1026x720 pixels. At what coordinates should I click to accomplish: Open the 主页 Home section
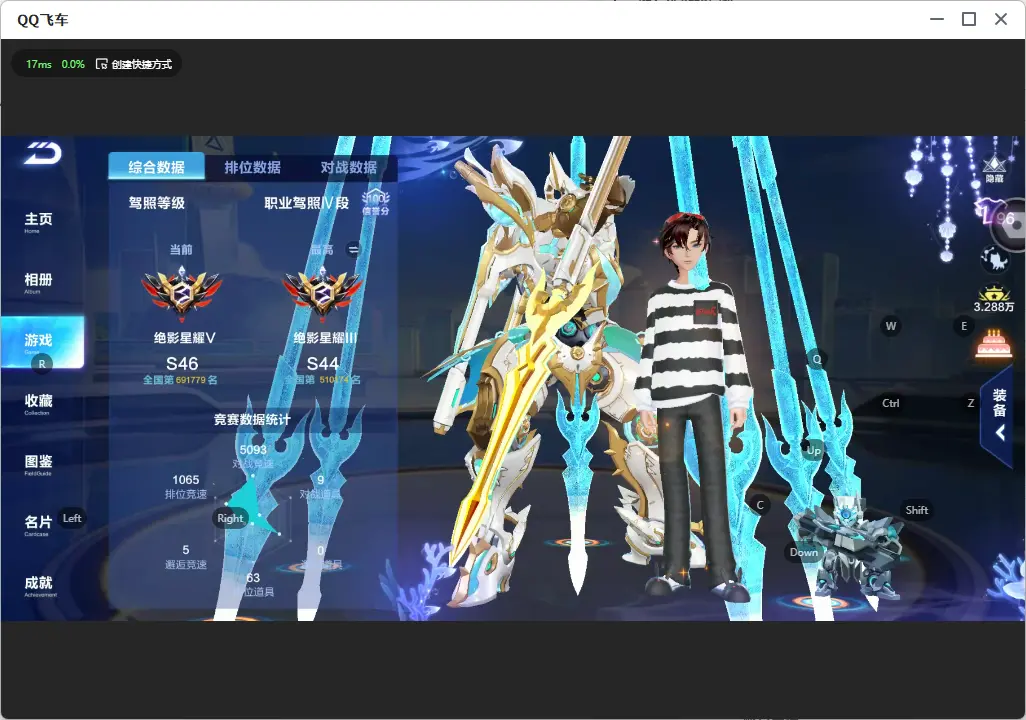[39, 221]
